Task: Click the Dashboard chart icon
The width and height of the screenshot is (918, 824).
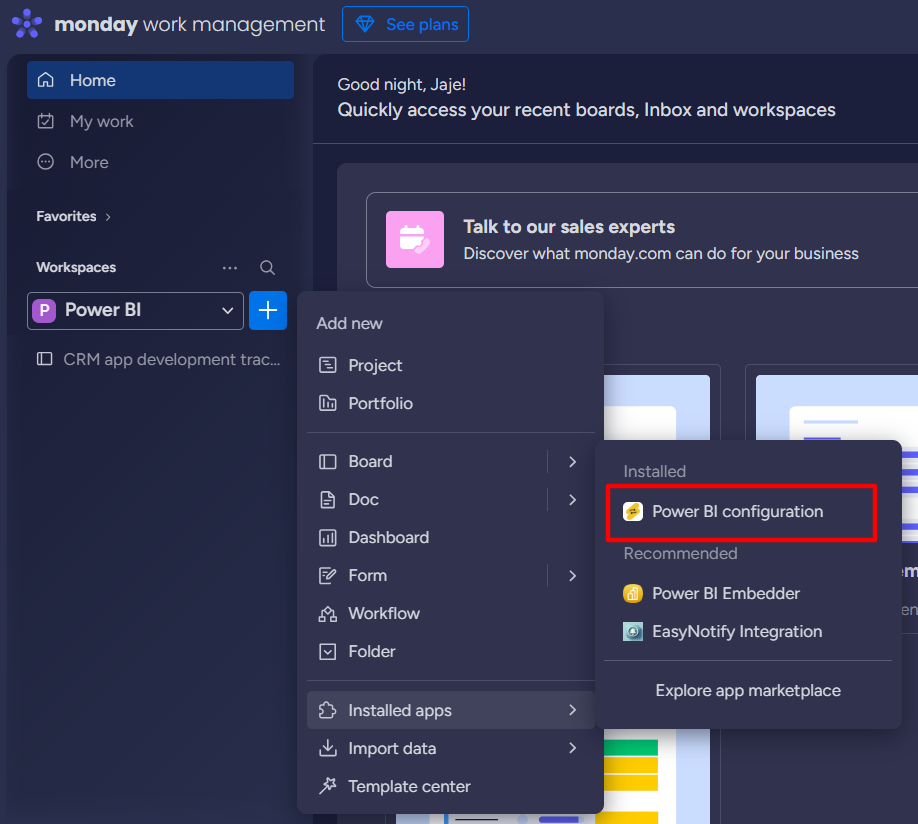Action: coord(328,538)
